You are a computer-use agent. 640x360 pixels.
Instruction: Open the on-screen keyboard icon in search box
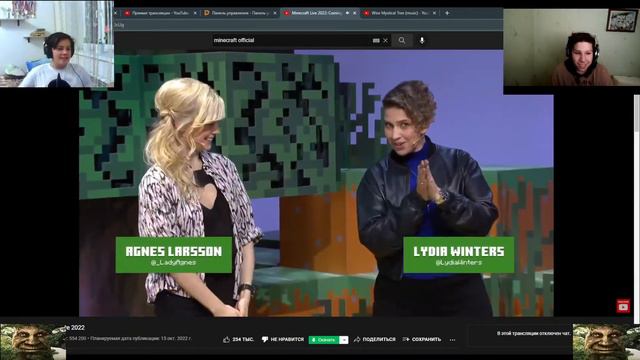pos(376,40)
